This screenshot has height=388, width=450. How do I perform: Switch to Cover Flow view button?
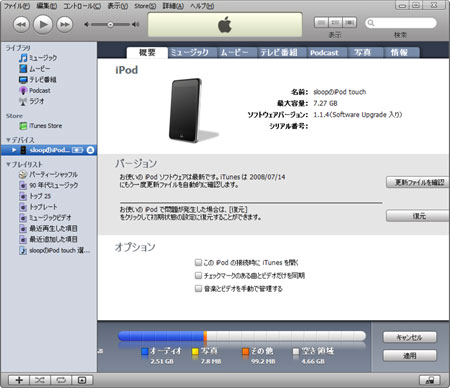pyautogui.click(x=349, y=23)
